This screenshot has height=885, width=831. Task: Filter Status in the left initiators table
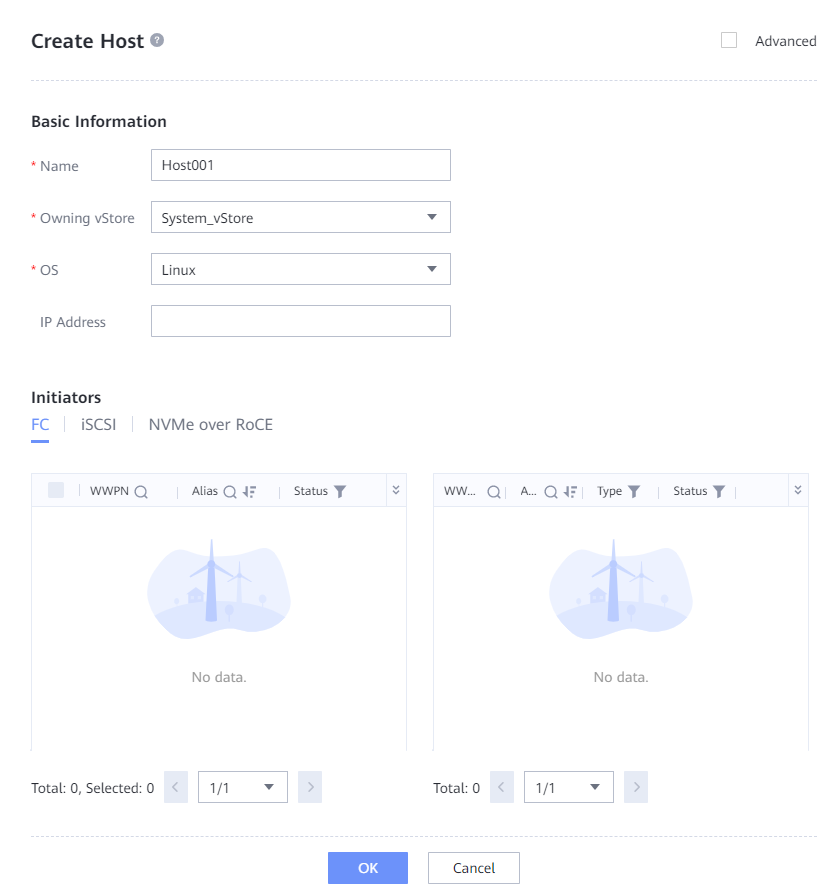[340, 492]
